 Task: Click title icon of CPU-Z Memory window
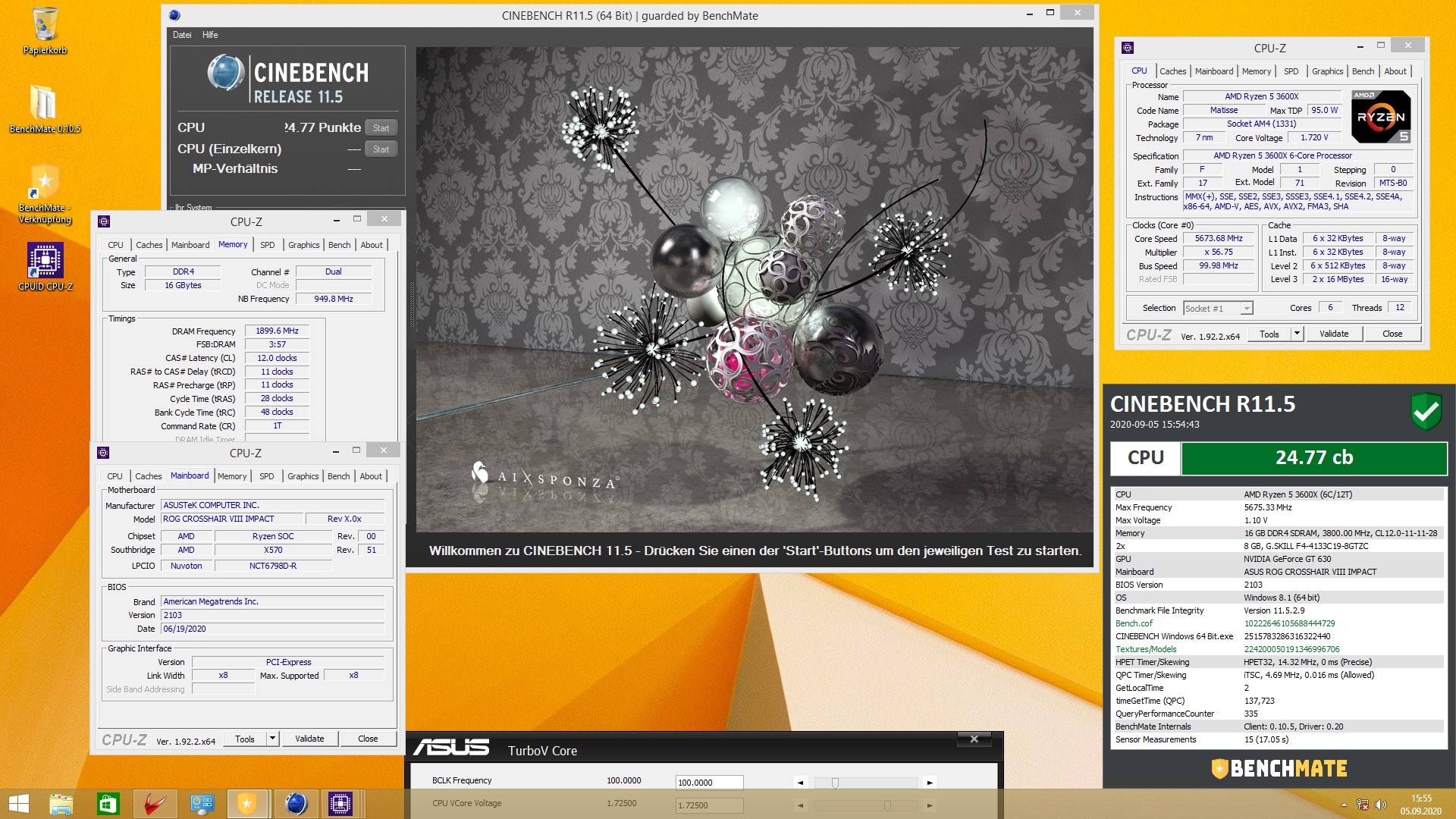104,221
